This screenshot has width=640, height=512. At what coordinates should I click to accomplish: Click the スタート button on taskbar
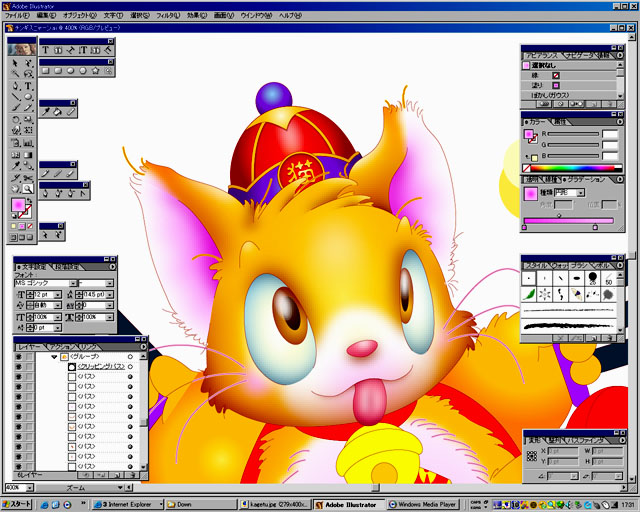pos(17,504)
